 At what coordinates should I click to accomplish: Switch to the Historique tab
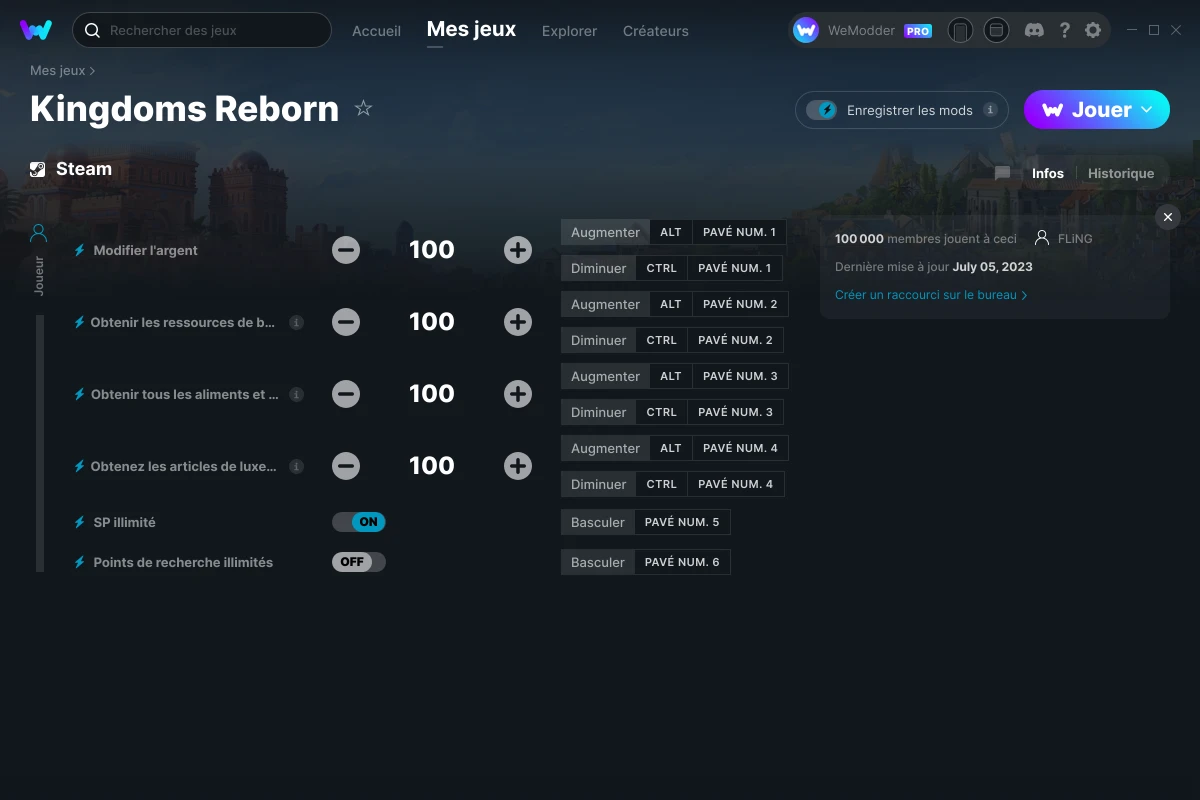1121,173
